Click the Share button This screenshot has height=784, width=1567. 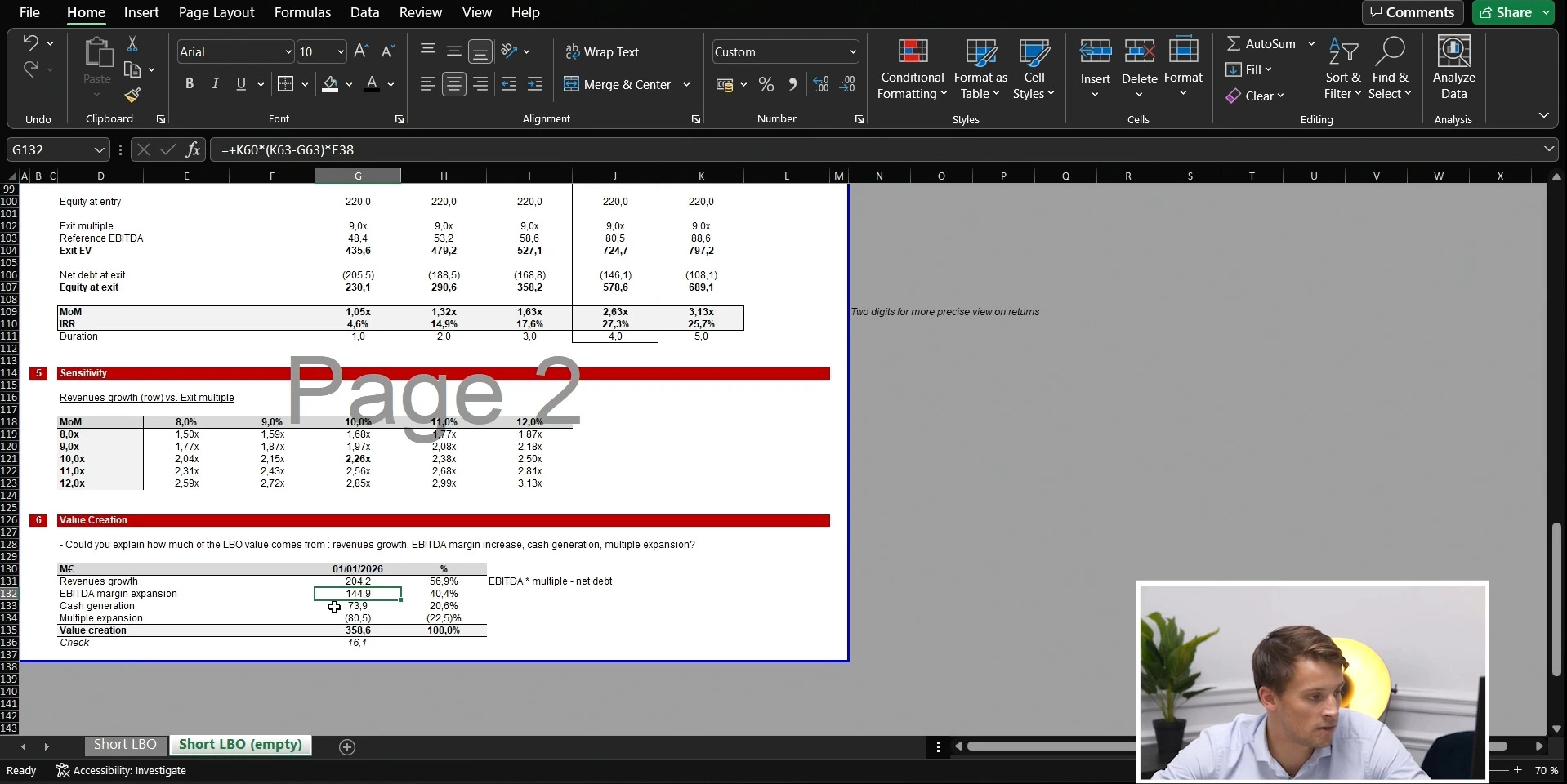[x=1507, y=12]
